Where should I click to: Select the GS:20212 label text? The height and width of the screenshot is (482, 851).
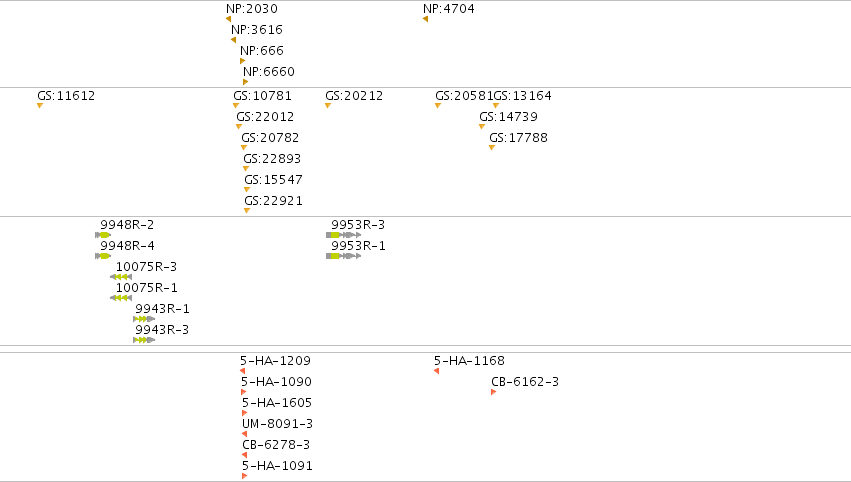(x=354, y=96)
